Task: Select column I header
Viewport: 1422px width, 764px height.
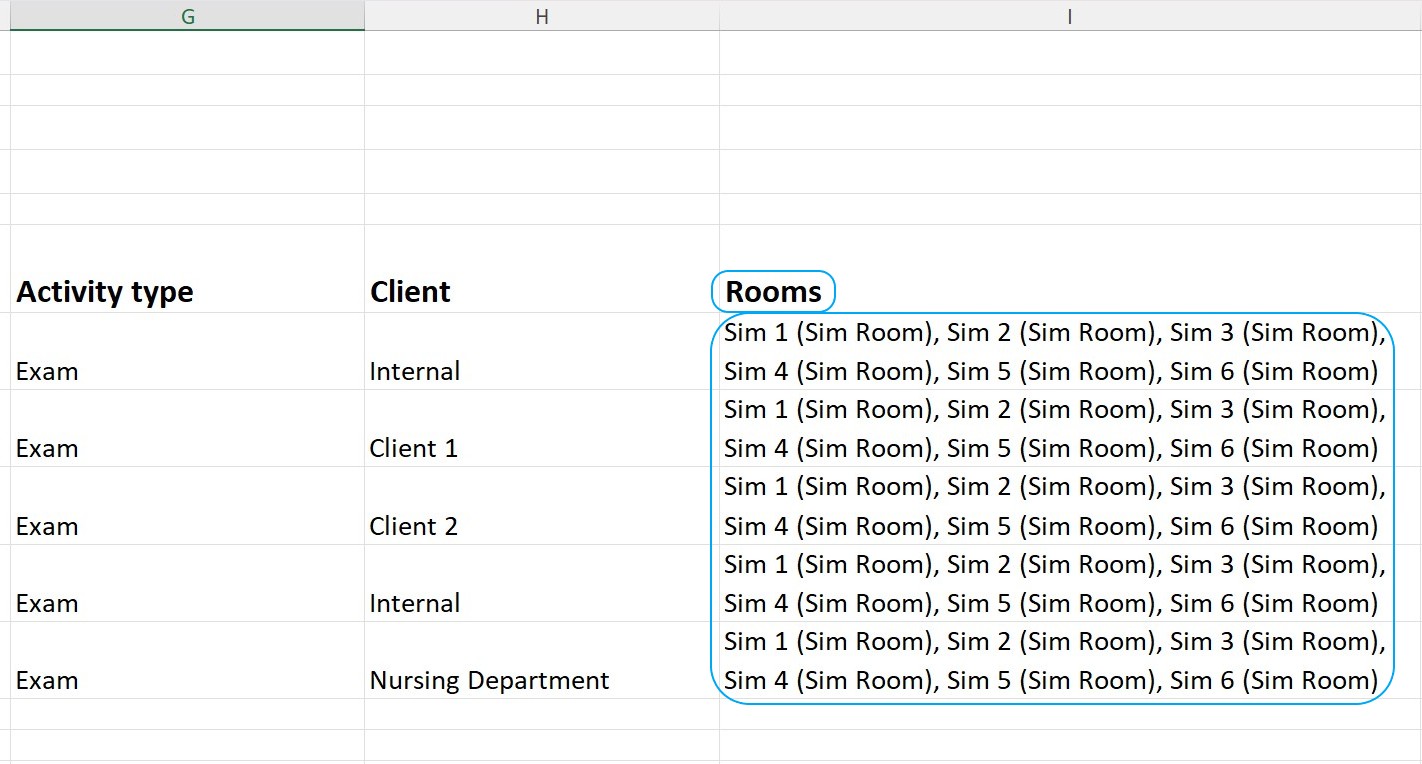Action: coord(1070,16)
